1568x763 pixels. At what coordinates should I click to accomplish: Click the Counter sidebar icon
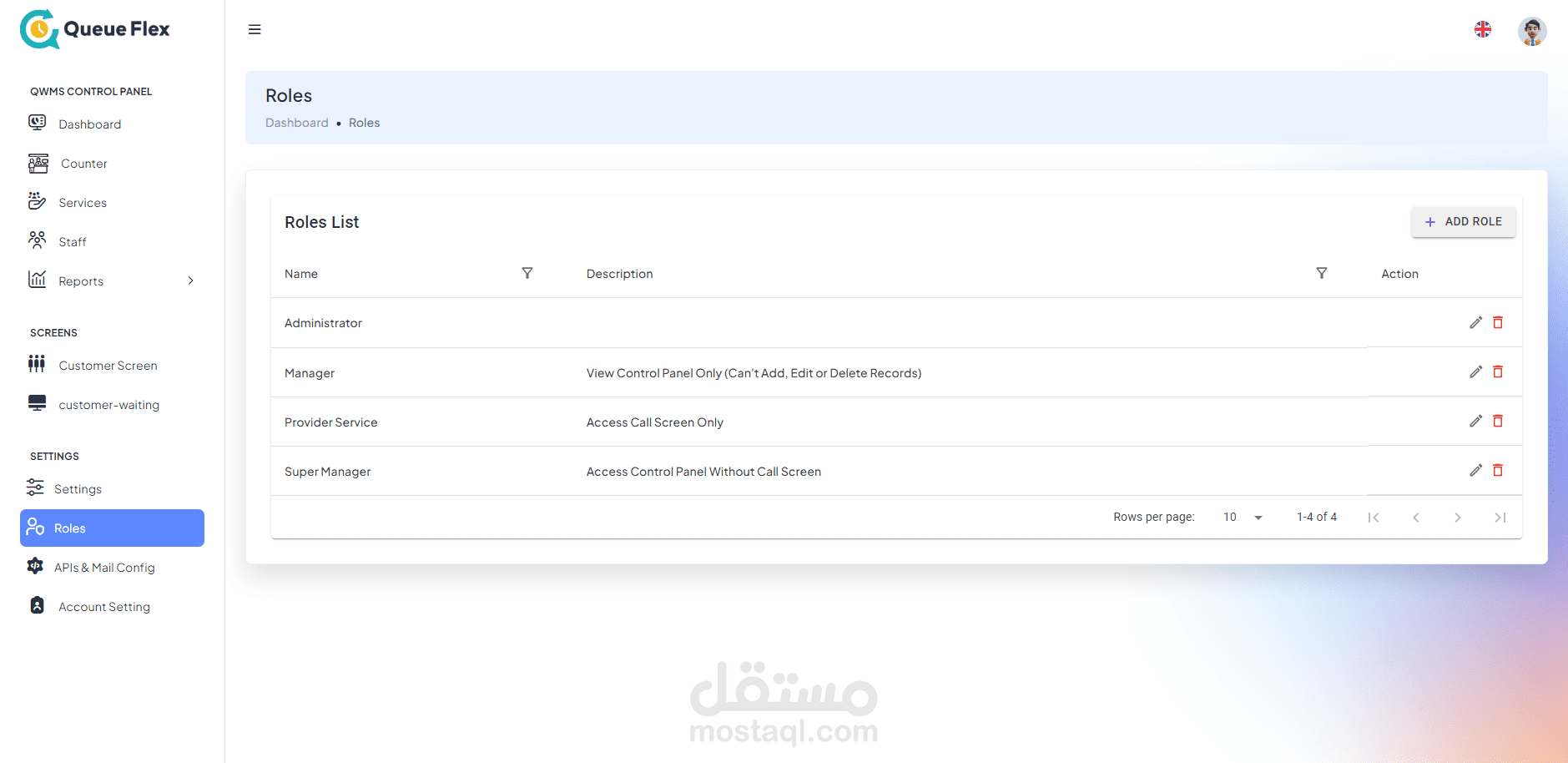coord(38,163)
